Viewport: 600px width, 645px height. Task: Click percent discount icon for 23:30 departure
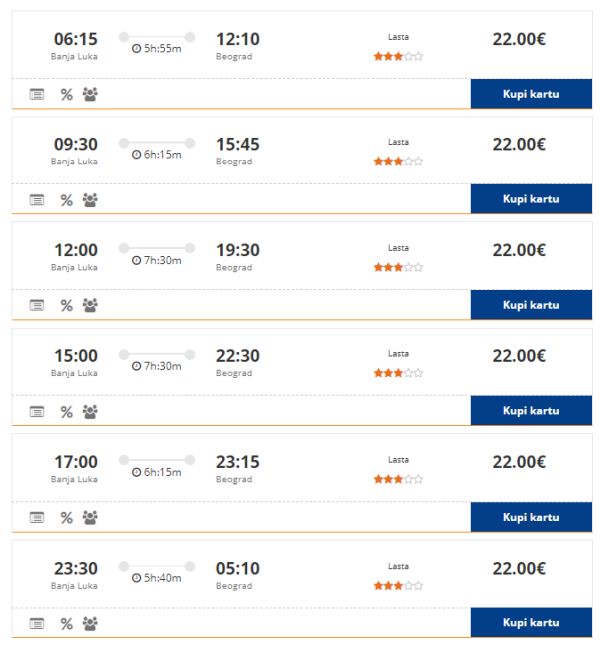pos(66,624)
